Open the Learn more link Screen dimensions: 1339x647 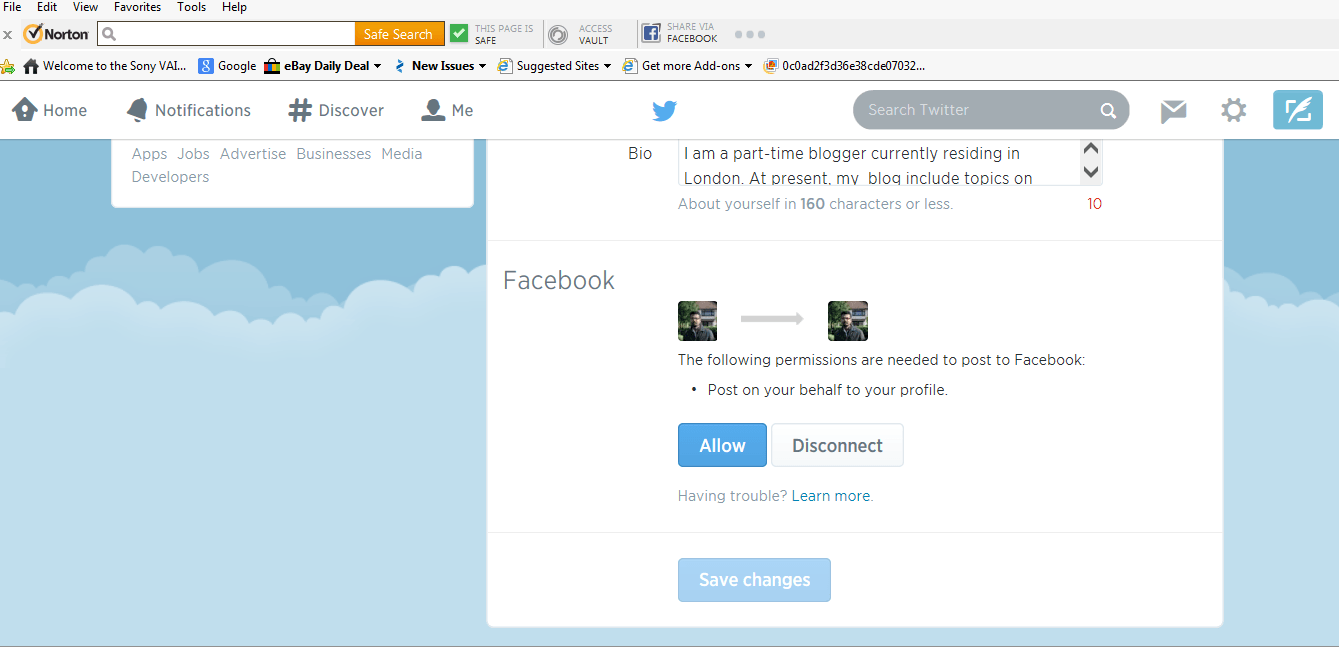coord(832,496)
